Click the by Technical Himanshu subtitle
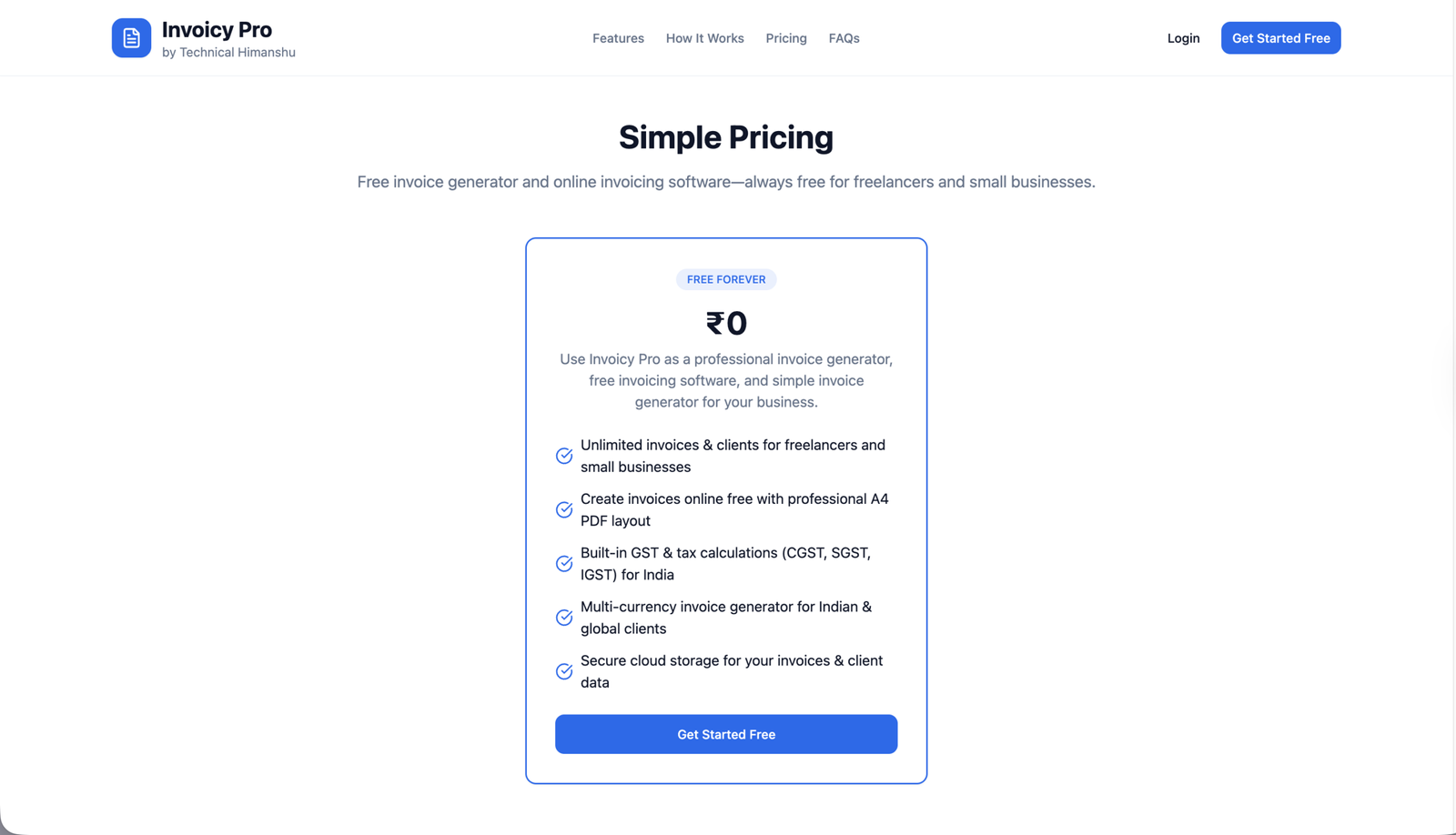Screen dimensions: 1456x835 pos(228,53)
